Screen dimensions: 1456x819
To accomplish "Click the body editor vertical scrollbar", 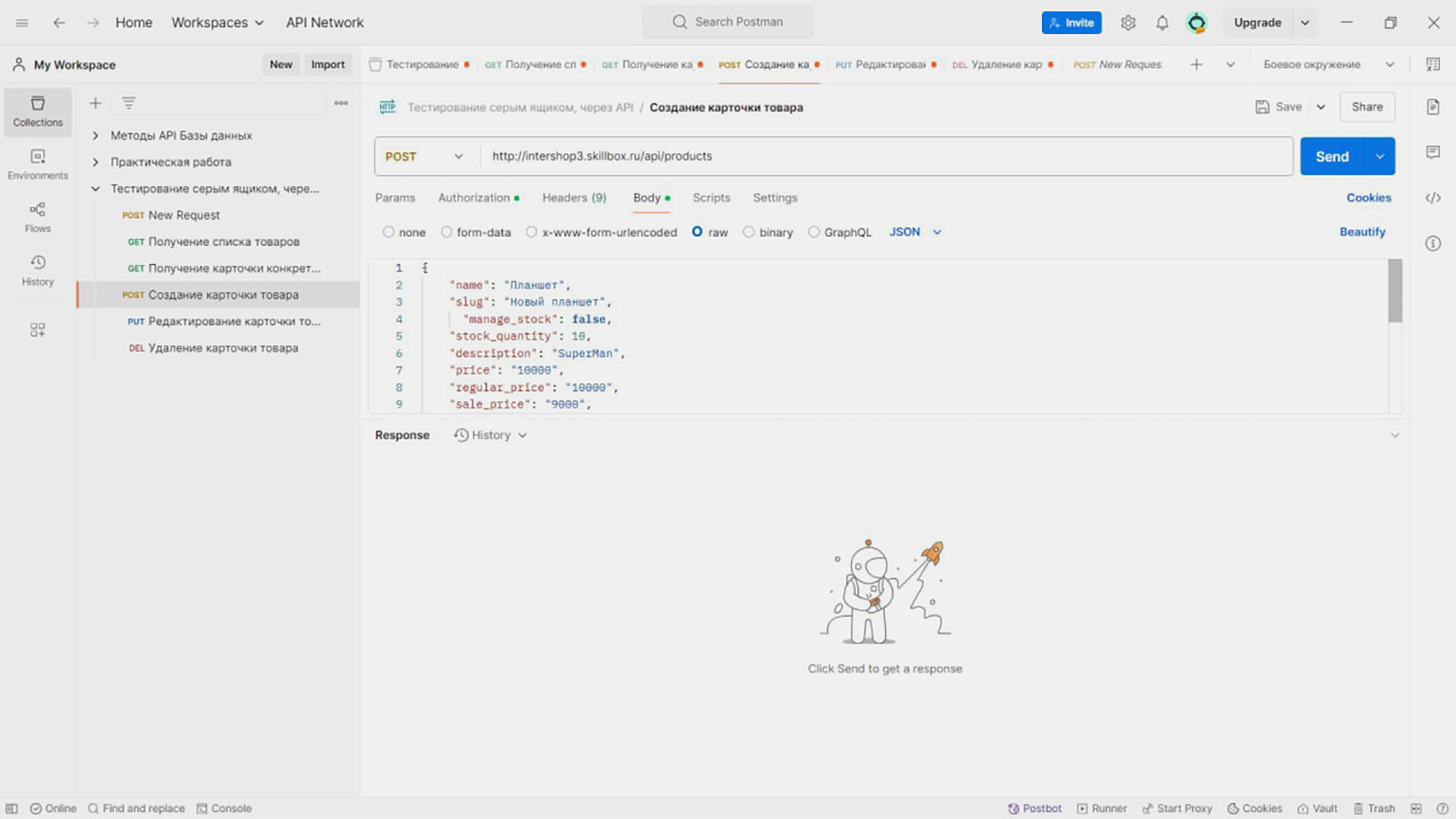I will [x=1395, y=291].
